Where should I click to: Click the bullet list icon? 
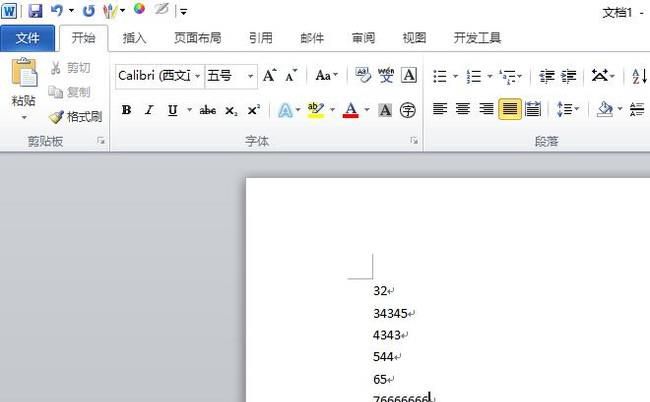point(439,76)
